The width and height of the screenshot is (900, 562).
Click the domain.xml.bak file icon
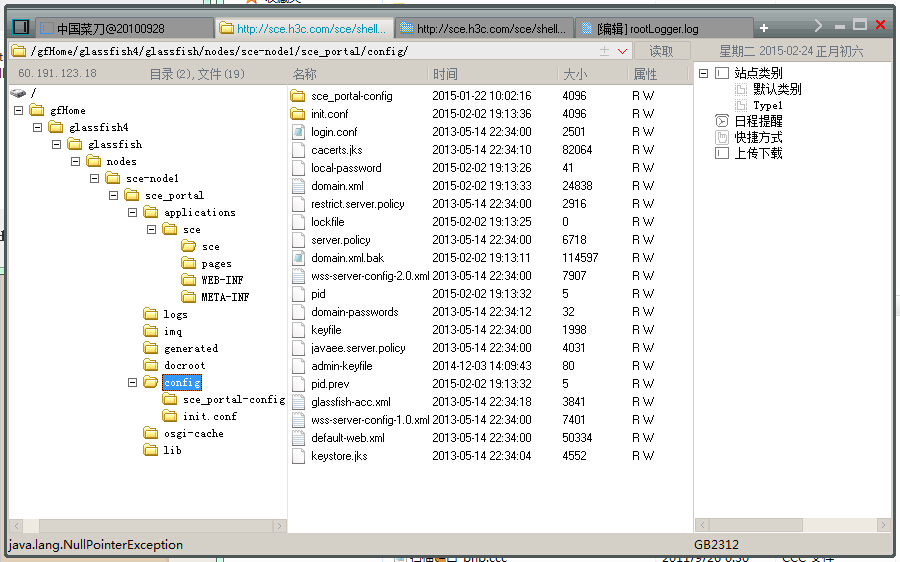(x=298, y=258)
